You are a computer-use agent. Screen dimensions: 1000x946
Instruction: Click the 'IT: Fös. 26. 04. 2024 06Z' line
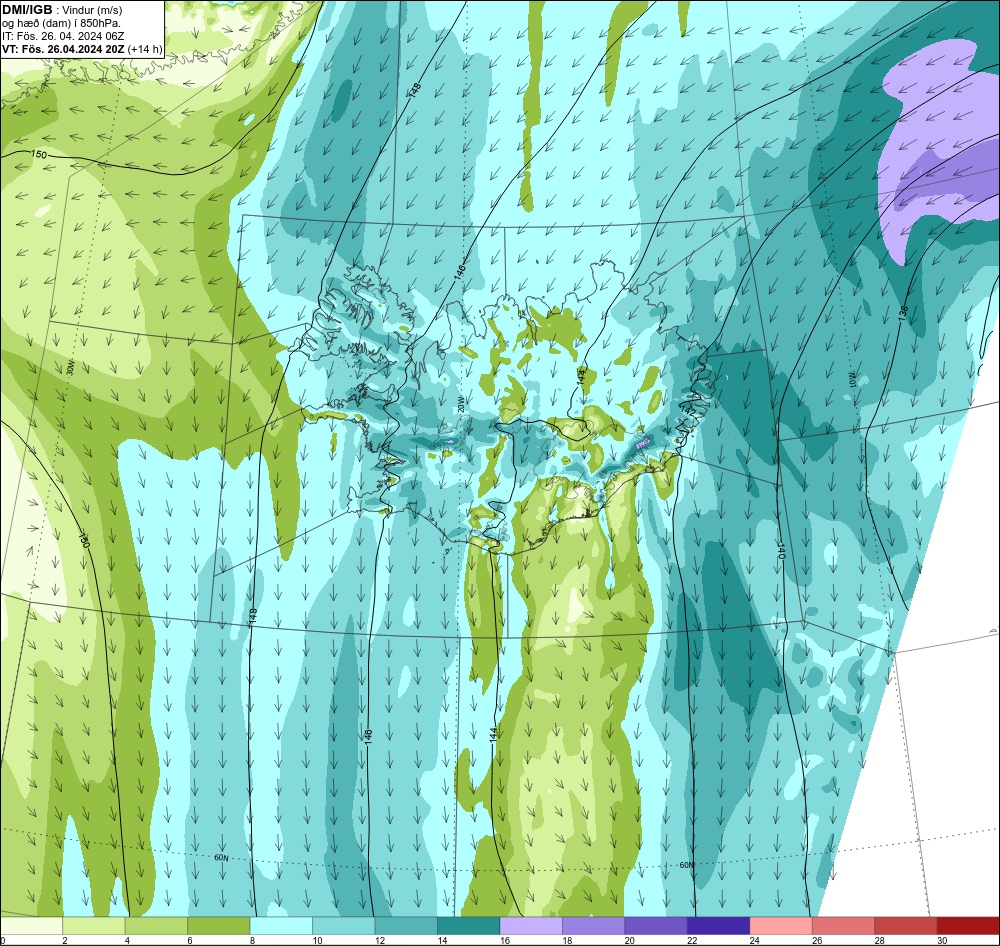click(63, 36)
